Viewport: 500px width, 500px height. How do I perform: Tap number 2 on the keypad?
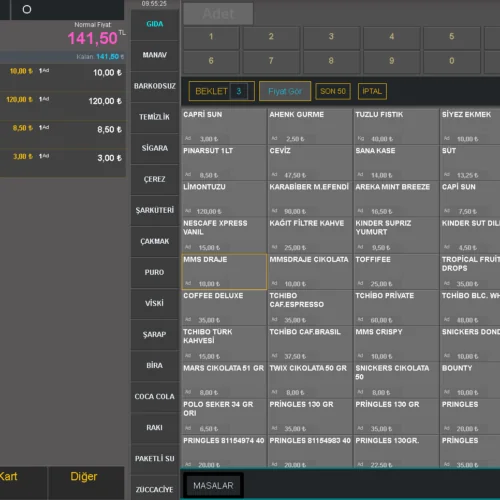271,37
